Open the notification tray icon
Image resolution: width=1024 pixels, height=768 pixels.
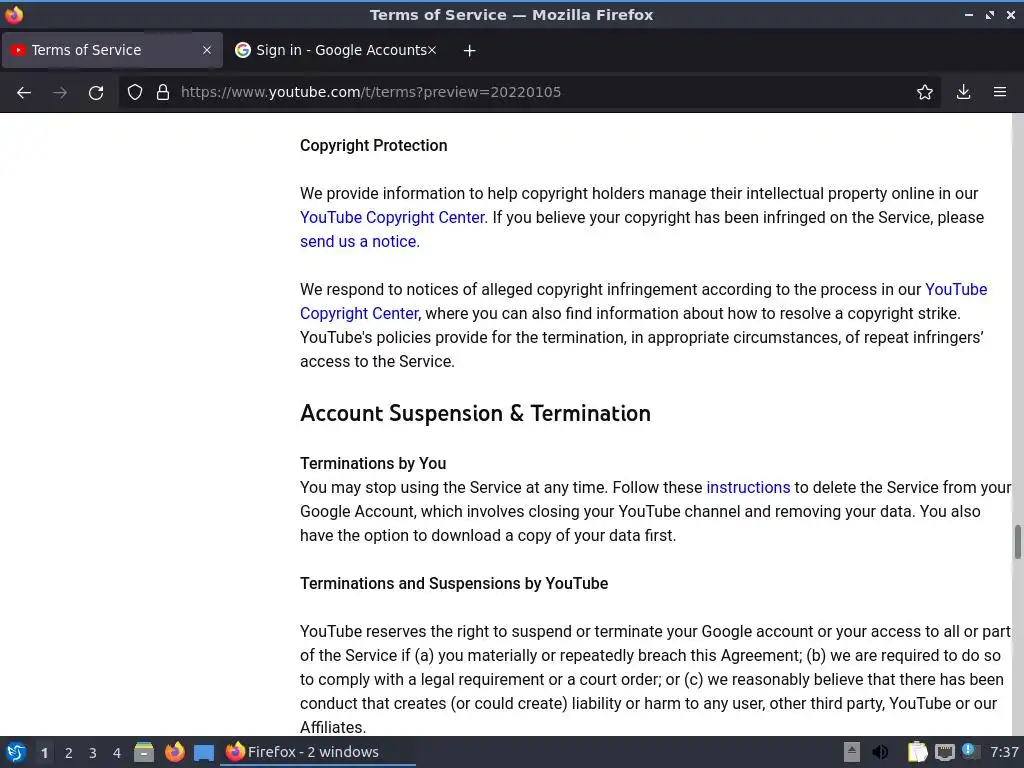[x=970, y=752]
